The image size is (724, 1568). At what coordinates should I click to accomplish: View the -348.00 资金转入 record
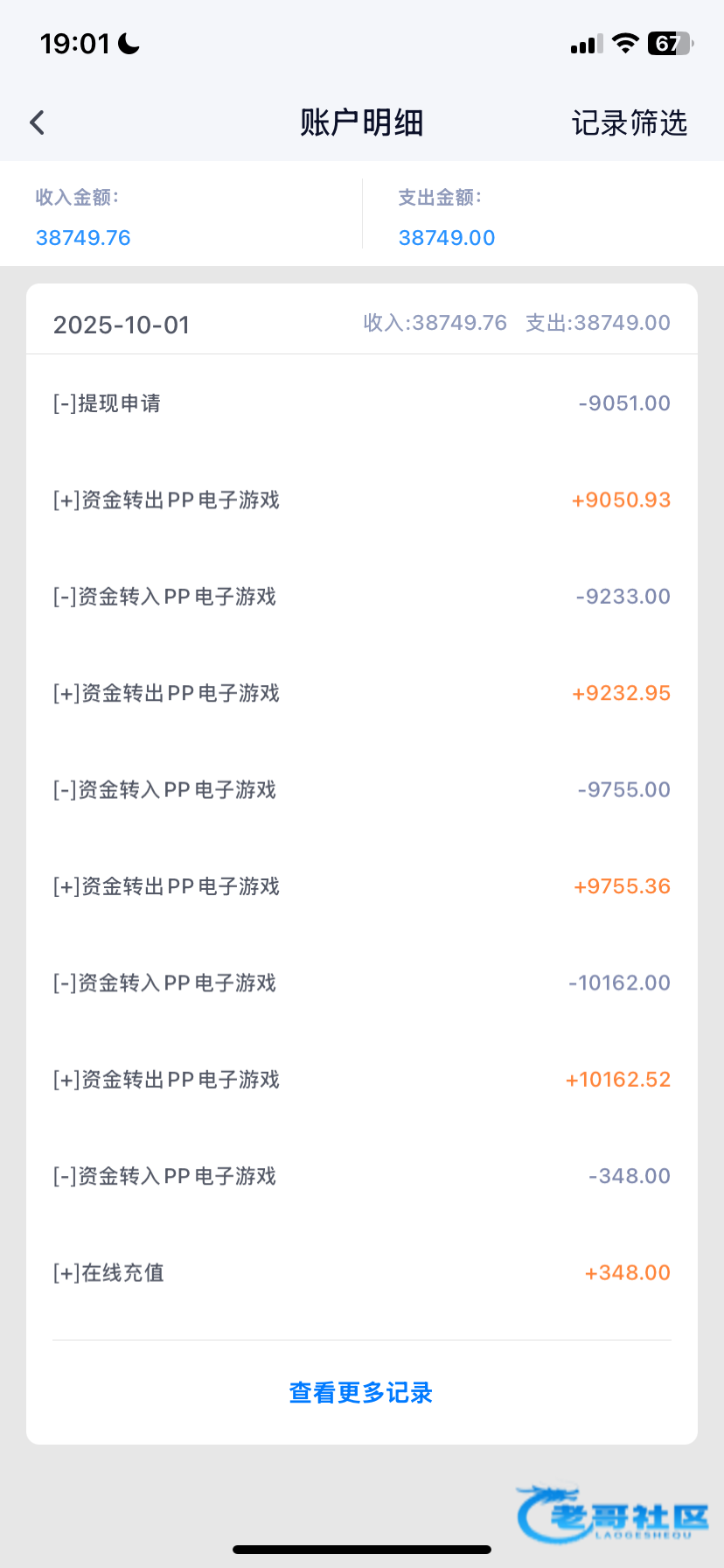point(361,1176)
